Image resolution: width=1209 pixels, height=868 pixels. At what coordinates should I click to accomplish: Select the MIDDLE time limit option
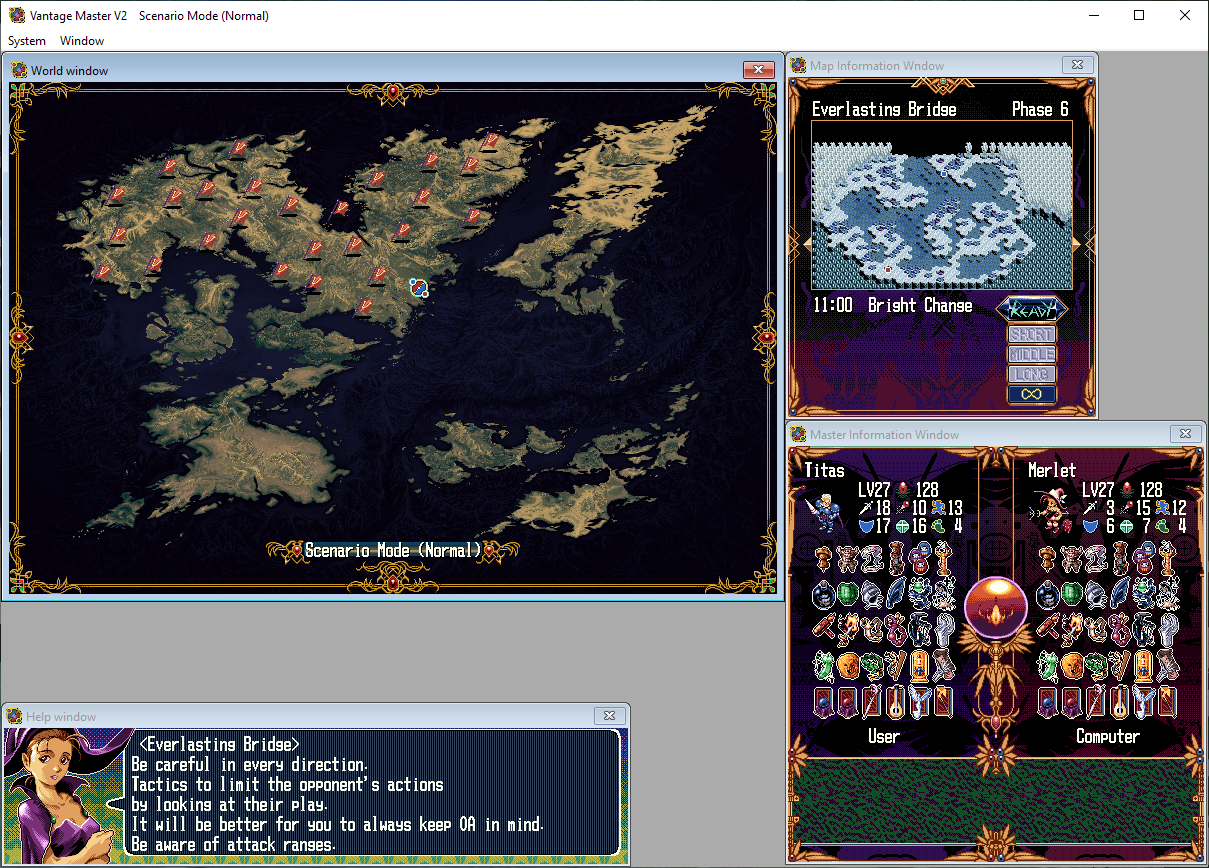(1031, 354)
